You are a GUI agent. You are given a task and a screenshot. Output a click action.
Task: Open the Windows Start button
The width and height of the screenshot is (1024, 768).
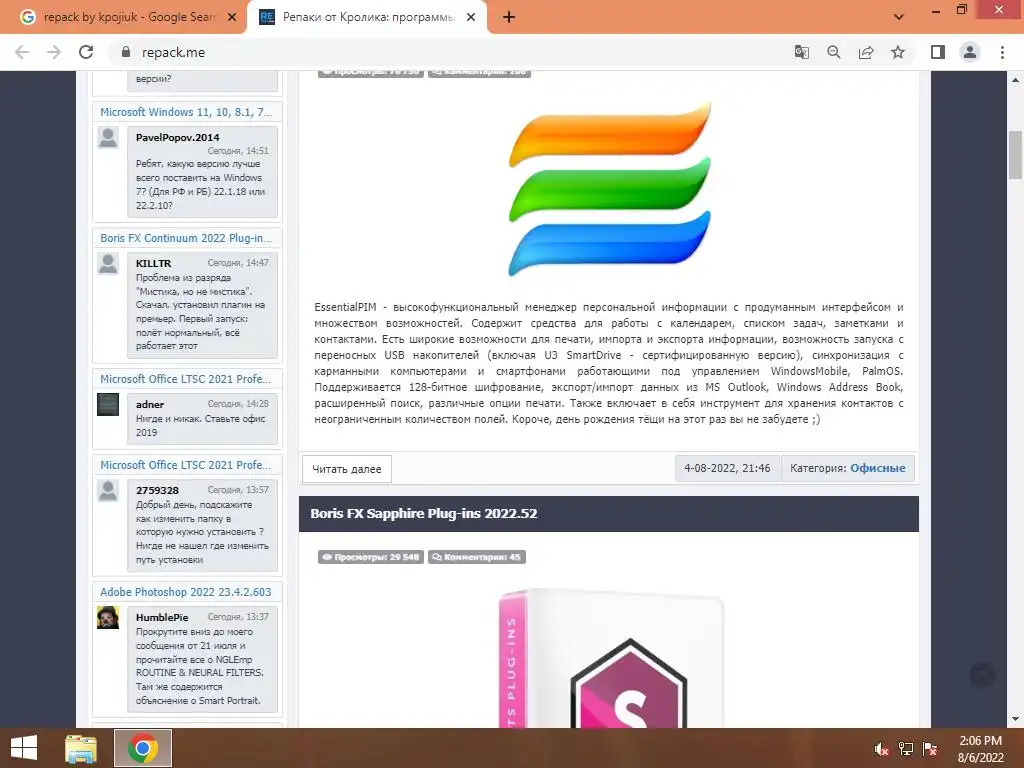coord(24,748)
